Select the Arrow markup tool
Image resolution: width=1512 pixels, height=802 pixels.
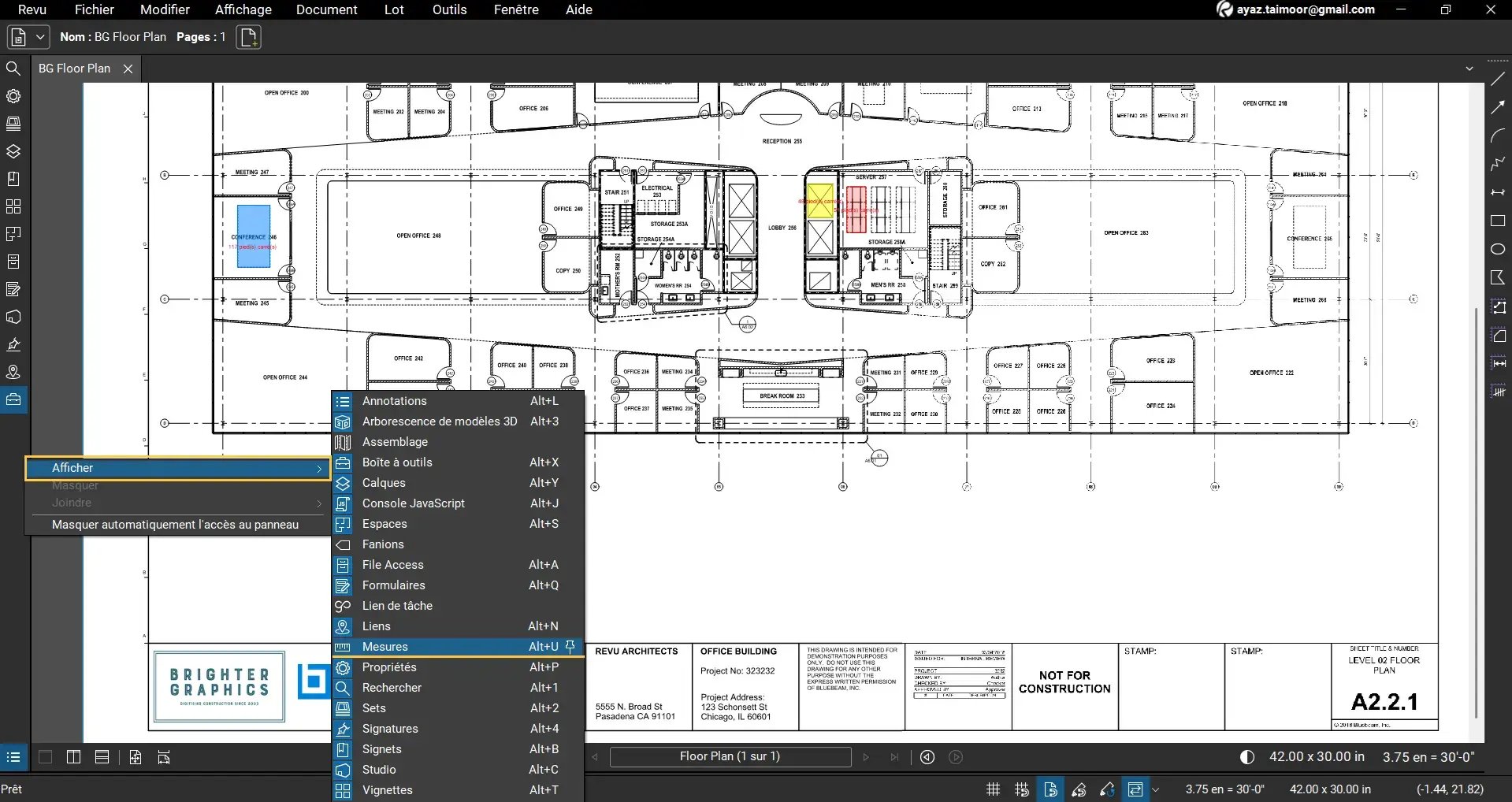point(1499,106)
